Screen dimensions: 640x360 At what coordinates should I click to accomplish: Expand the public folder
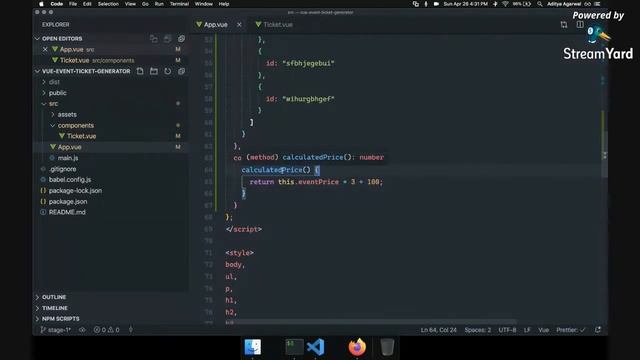[58, 93]
